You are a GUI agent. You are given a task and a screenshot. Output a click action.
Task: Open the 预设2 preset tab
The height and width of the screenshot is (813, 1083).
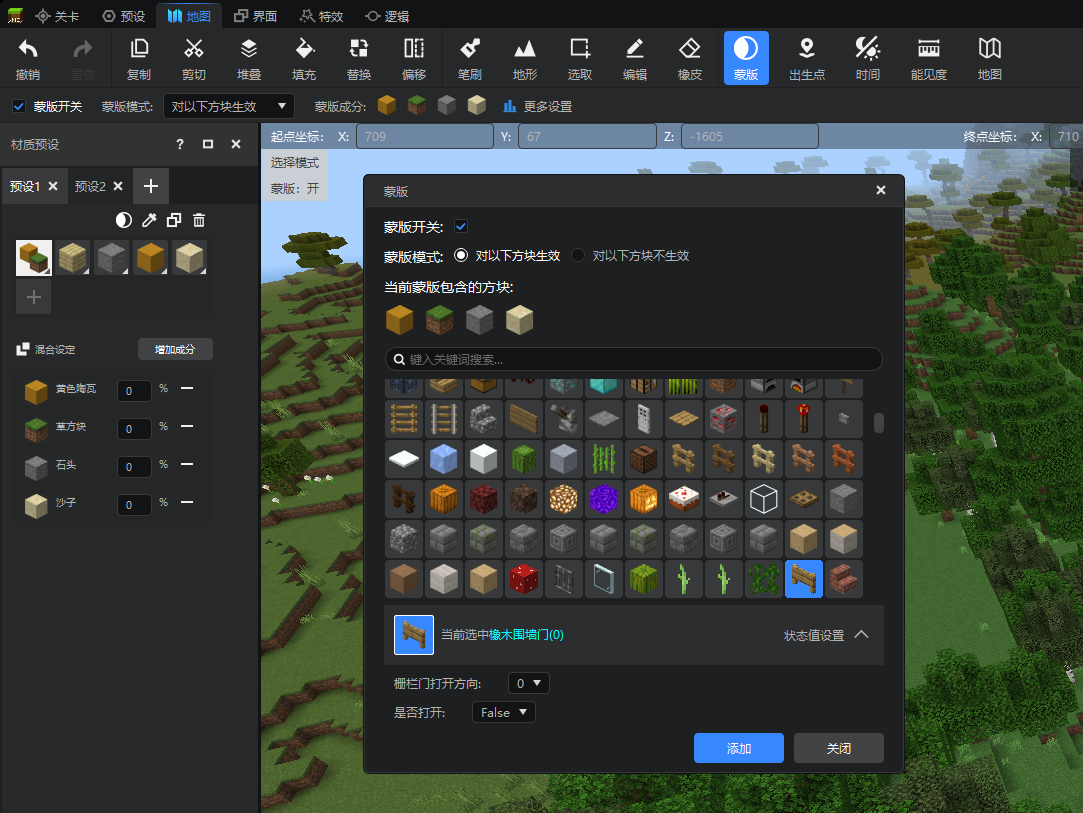[x=90, y=186]
